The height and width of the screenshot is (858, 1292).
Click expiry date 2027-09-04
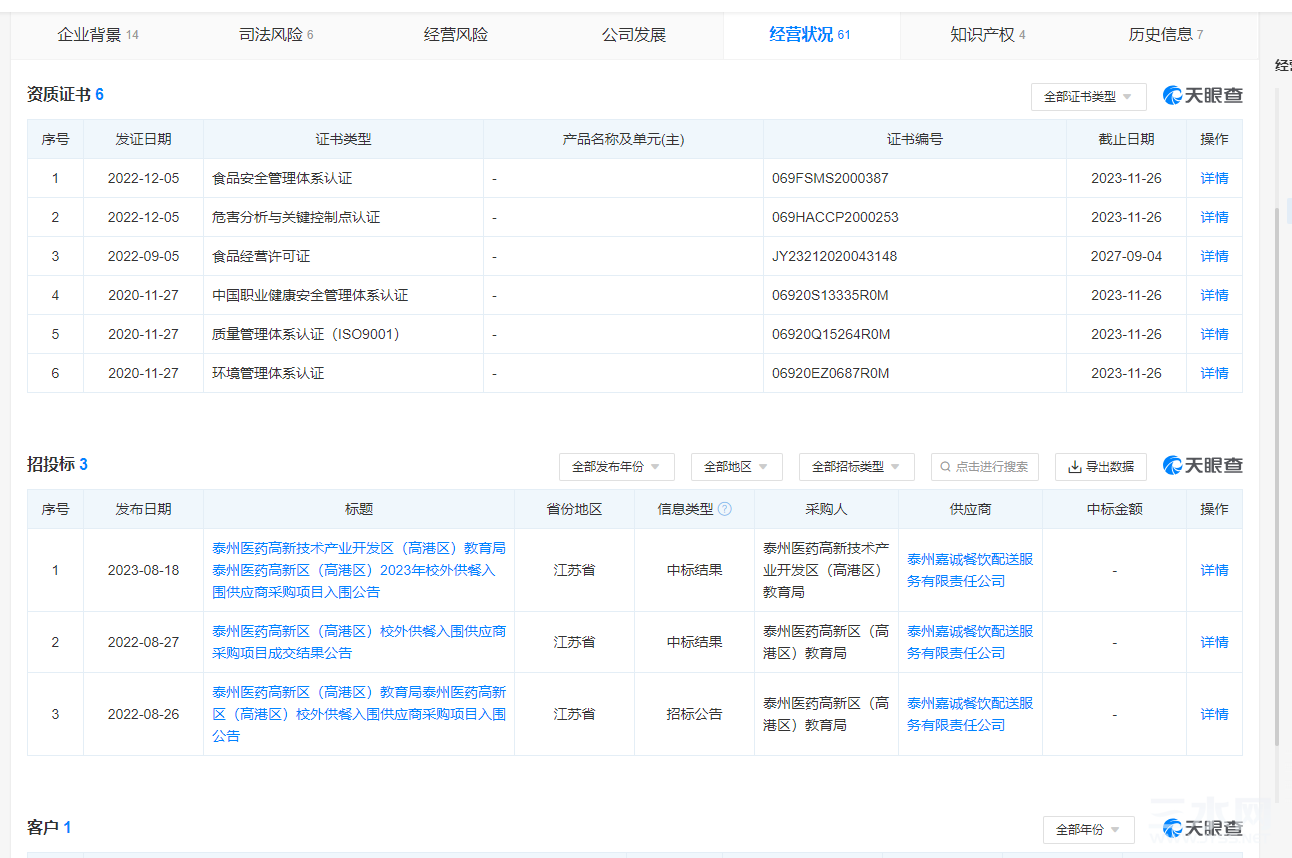click(x=1126, y=256)
